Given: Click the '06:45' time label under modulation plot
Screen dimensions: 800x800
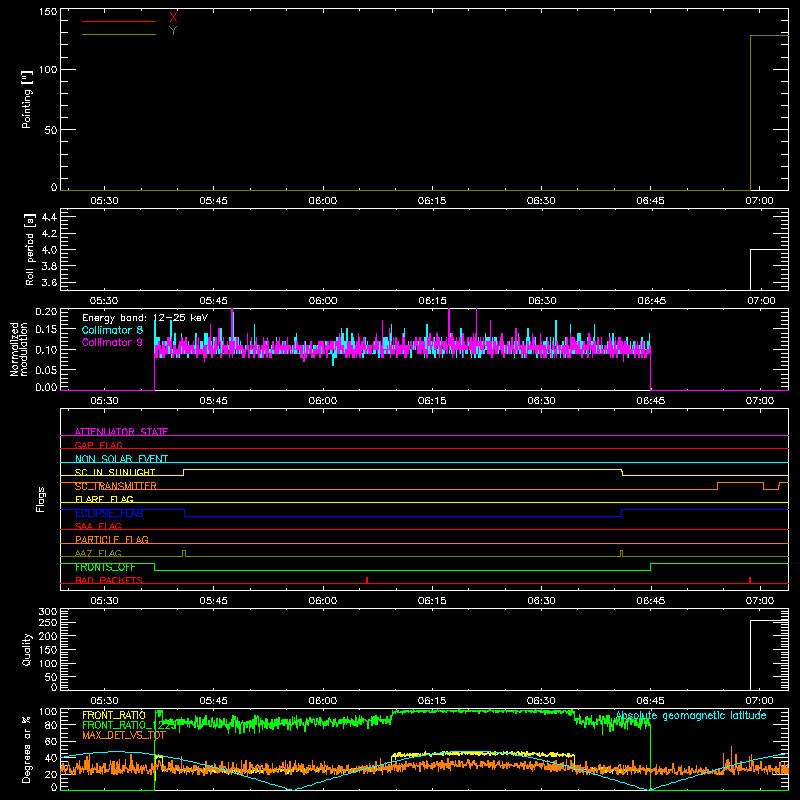Looking at the screenshot, I should 651,401.
